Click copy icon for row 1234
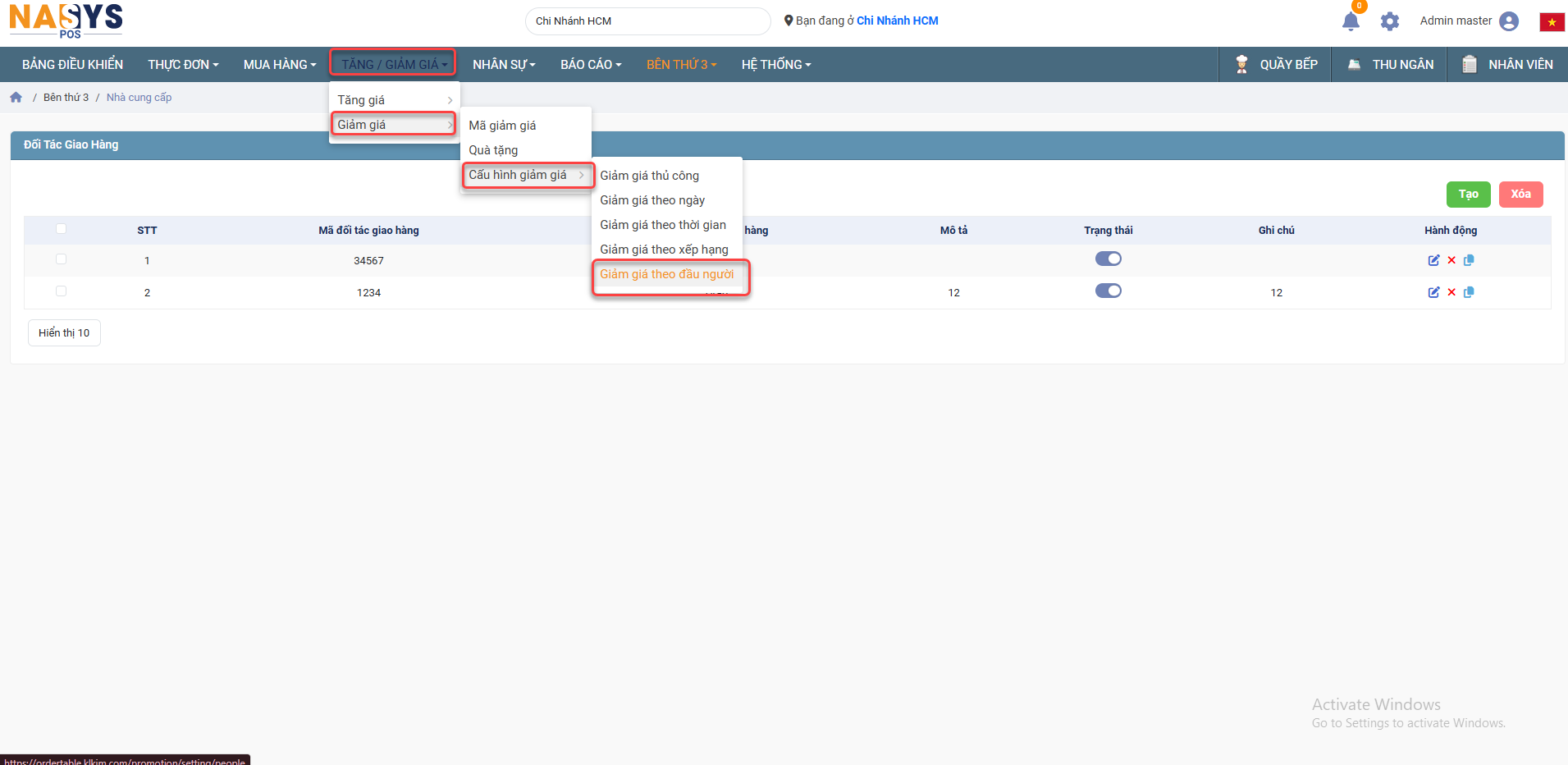This screenshot has width=1568, height=765. (1469, 292)
